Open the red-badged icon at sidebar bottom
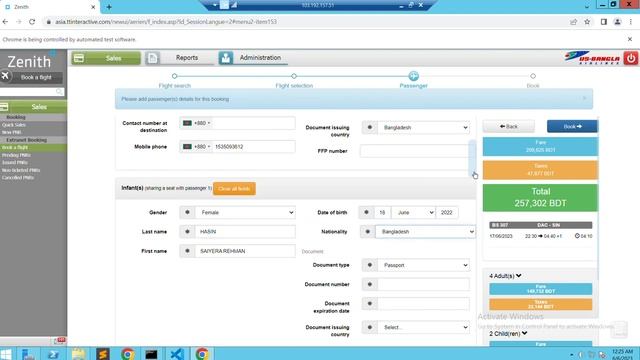 click(60, 340)
